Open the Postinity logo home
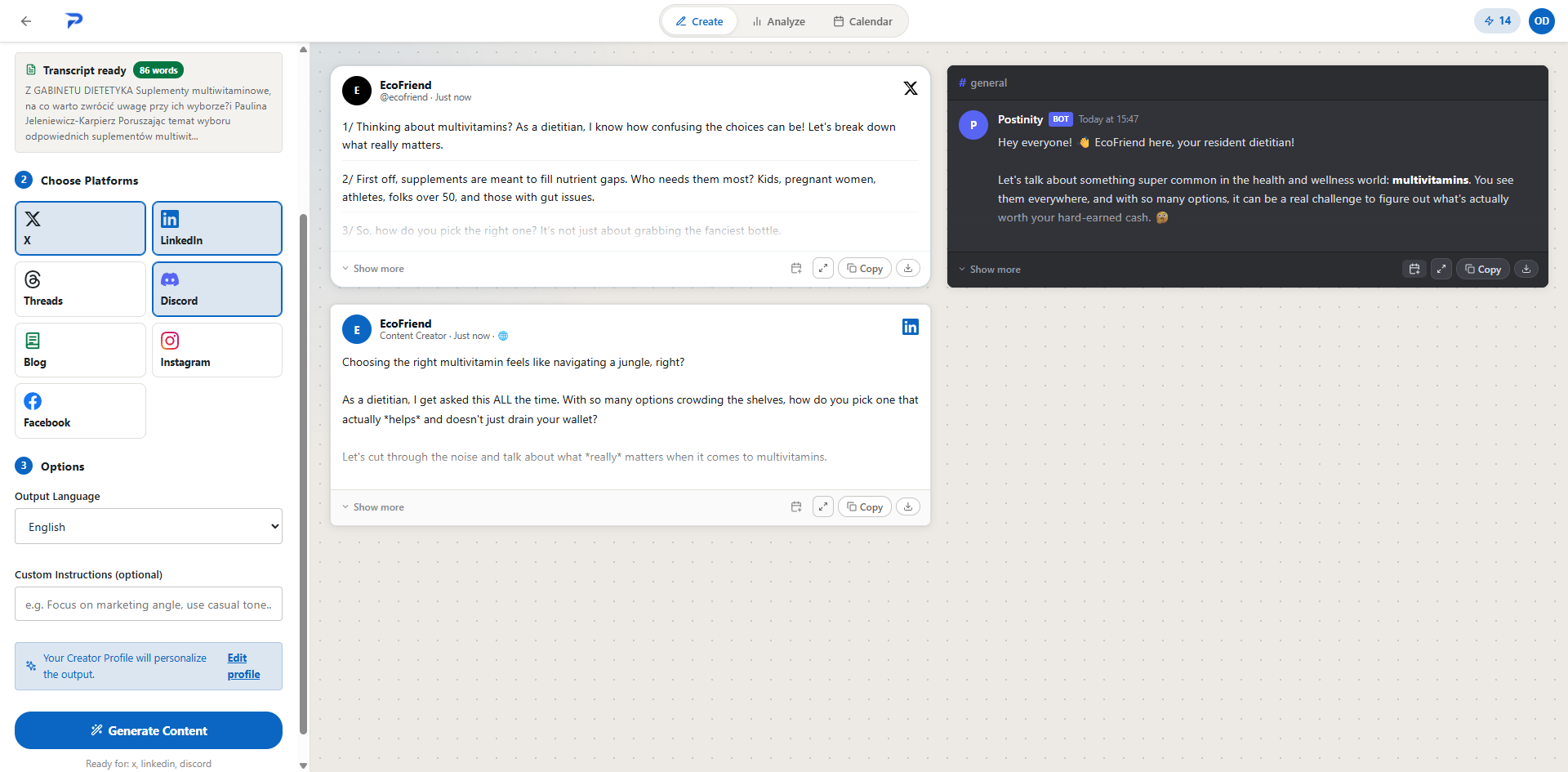Image resolution: width=1568 pixels, height=772 pixels. [74, 21]
